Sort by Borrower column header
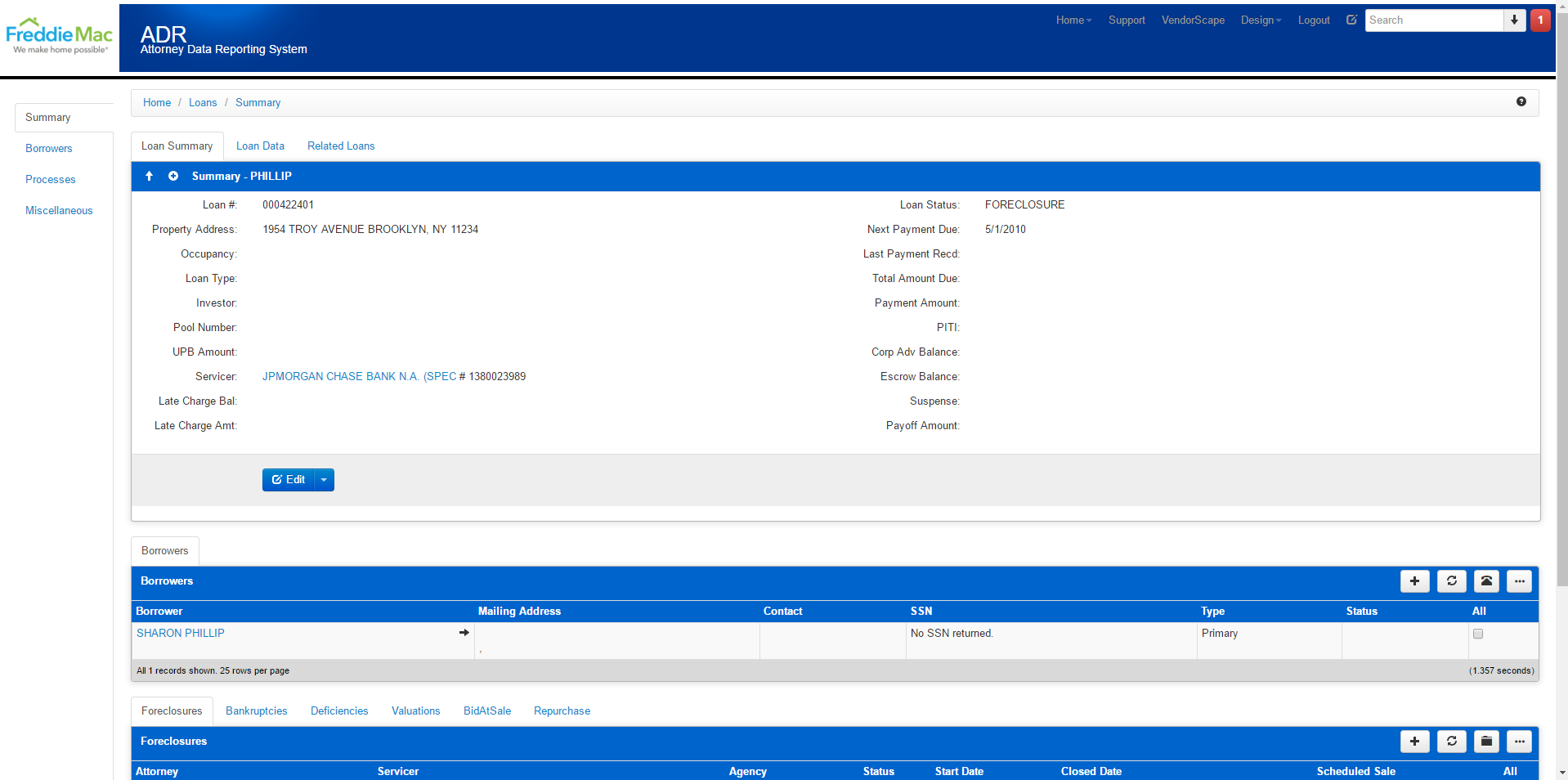 click(x=159, y=612)
